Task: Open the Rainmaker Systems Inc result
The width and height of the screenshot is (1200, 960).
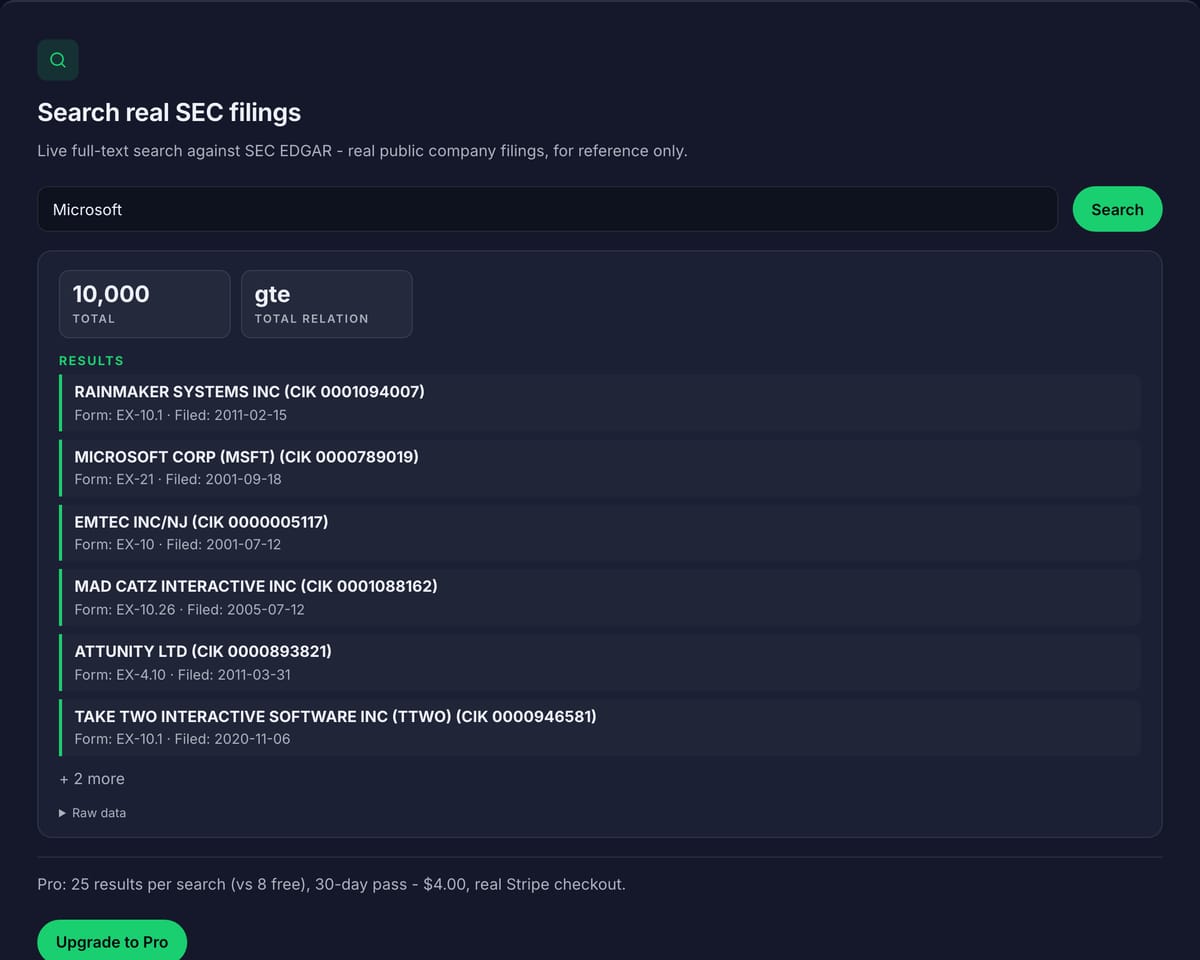Action: pyautogui.click(x=600, y=403)
